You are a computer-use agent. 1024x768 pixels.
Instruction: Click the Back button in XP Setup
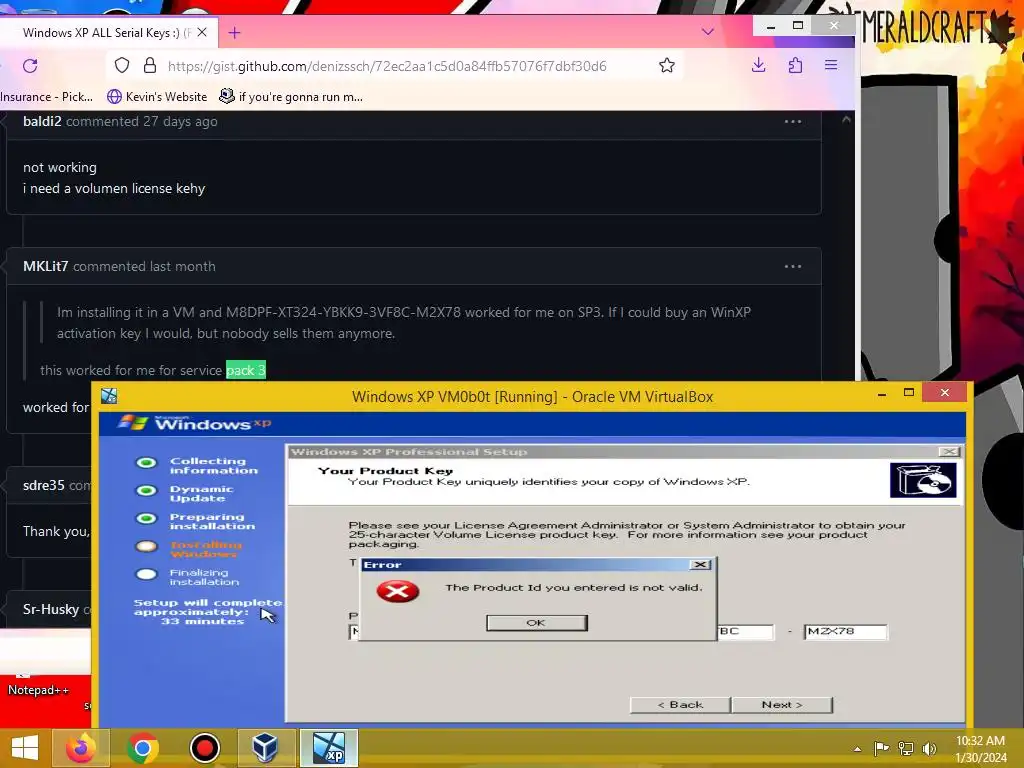(680, 705)
